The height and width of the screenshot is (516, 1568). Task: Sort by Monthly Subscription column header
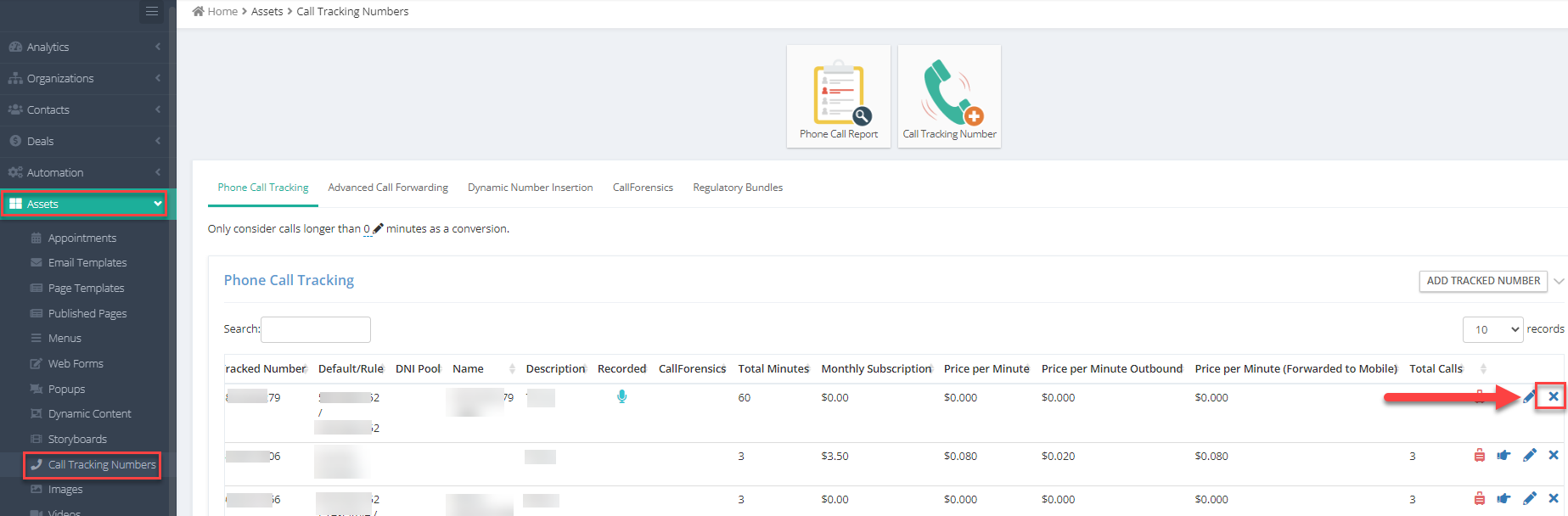pyautogui.click(x=877, y=368)
